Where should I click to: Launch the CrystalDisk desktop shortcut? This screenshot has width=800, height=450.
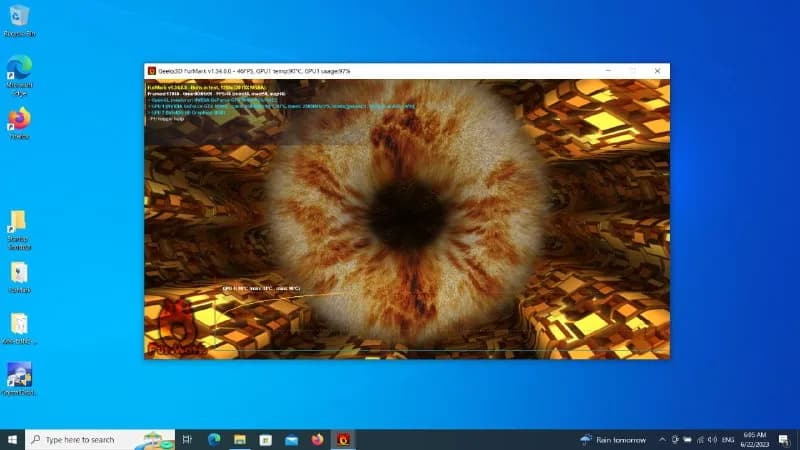click(x=19, y=379)
